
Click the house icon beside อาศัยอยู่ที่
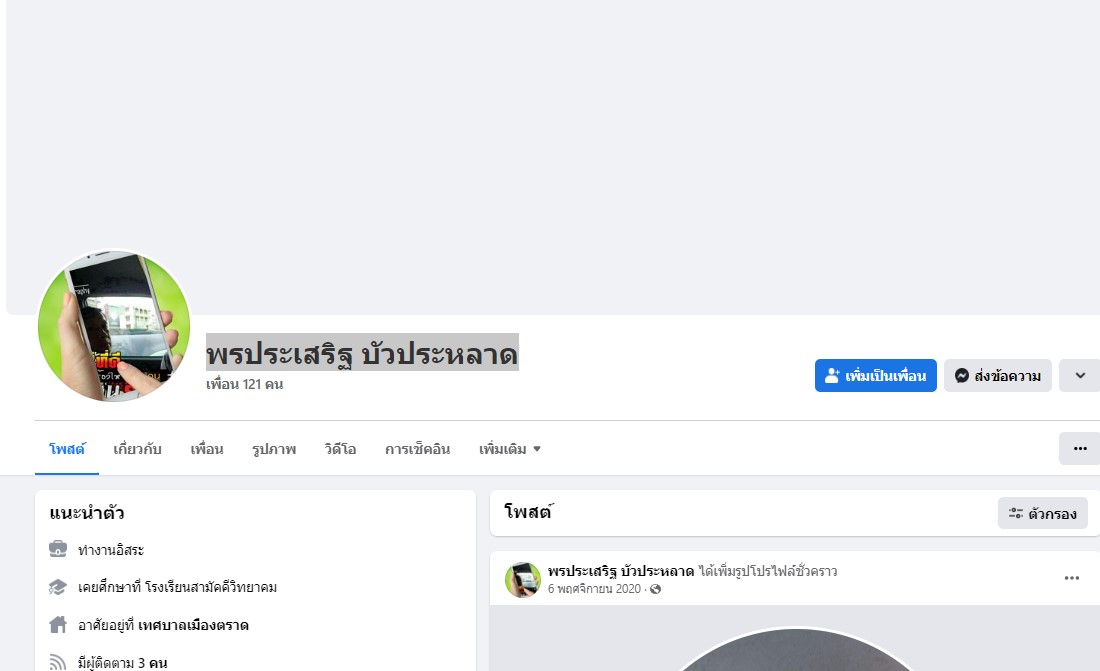58,625
